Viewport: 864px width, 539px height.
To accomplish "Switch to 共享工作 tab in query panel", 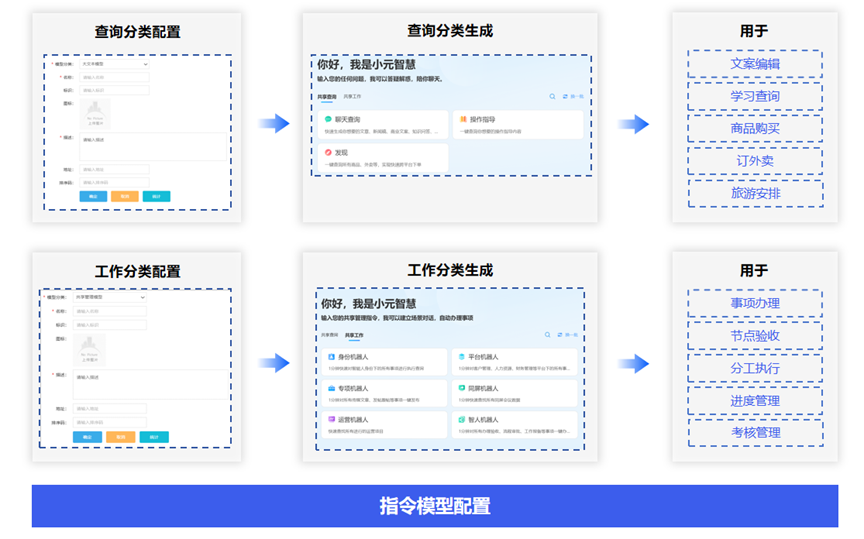I will pos(353,96).
